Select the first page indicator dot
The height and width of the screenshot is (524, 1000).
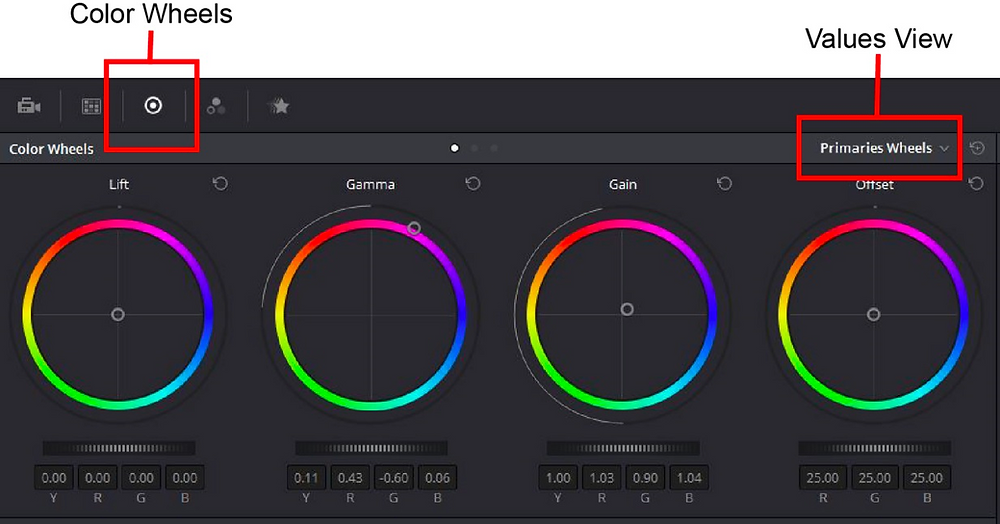(x=455, y=148)
